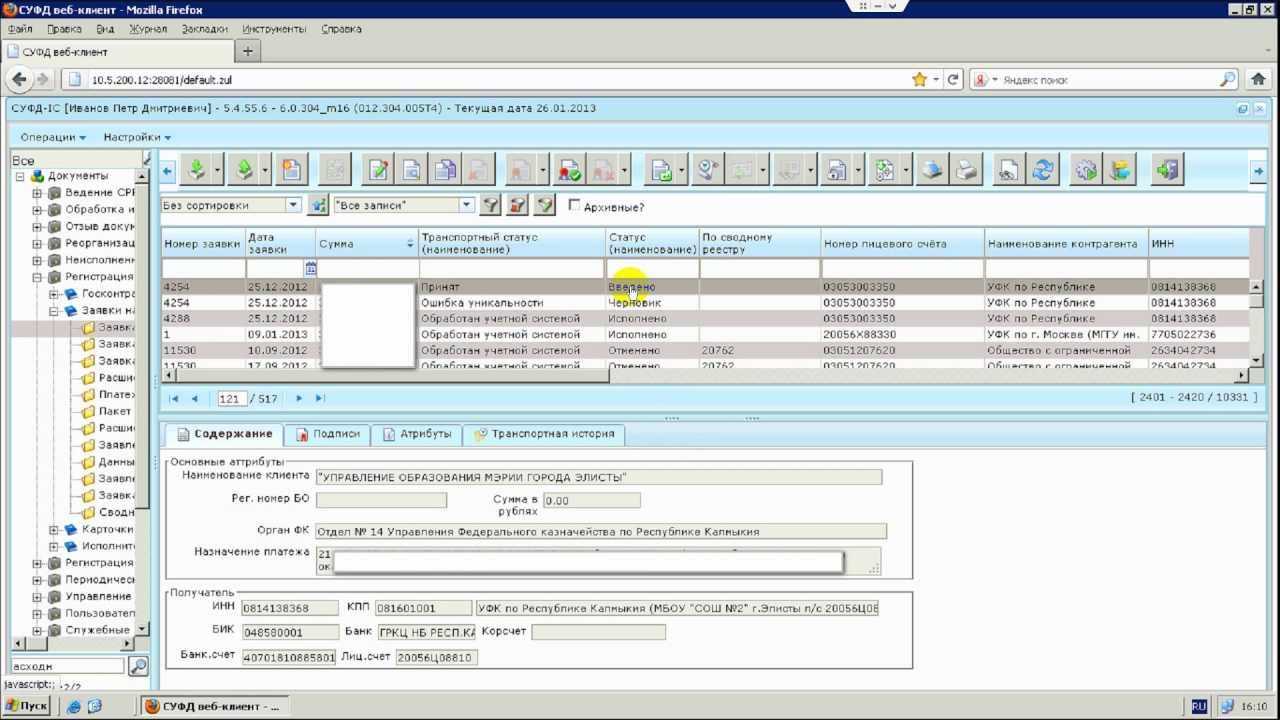
Task: Click the RU language indicator in tray
Action: pos(1198,706)
